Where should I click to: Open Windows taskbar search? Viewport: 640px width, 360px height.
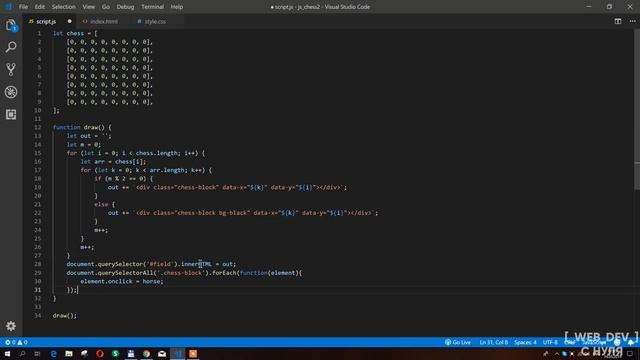point(22,353)
